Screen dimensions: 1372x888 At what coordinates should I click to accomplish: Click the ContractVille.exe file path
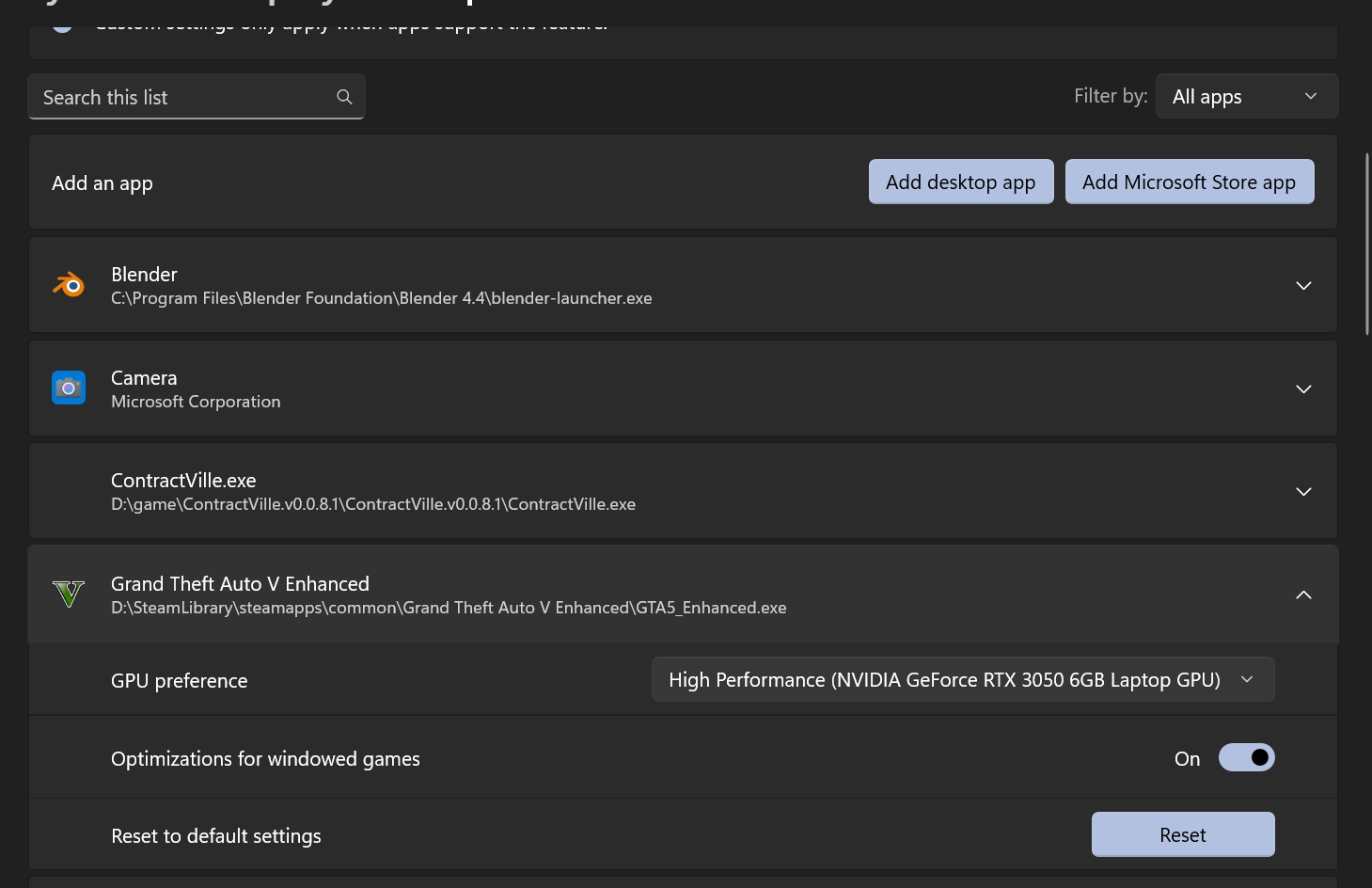click(373, 504)
